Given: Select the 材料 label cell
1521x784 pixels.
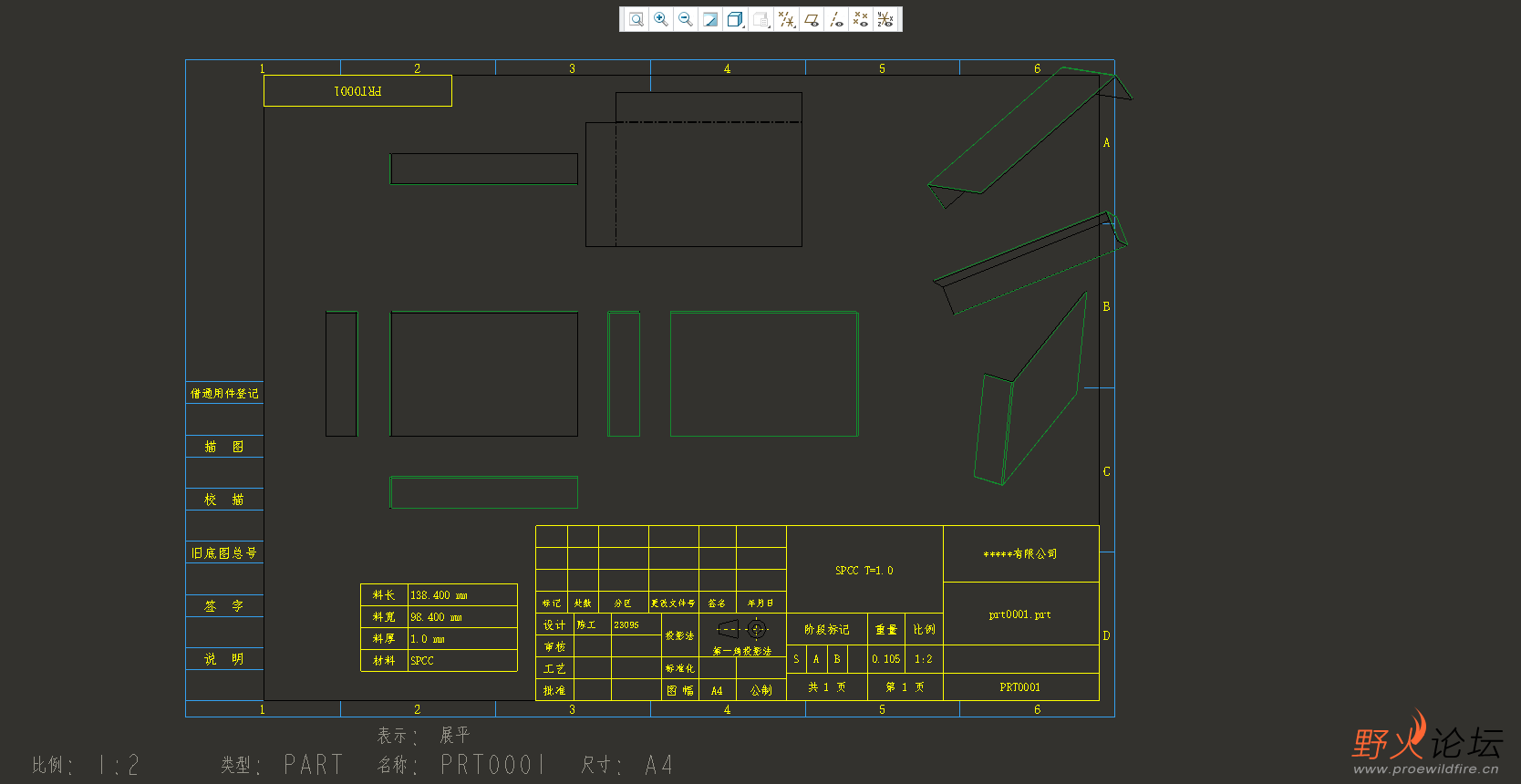Looking at the screenshot, I should 384,661.
